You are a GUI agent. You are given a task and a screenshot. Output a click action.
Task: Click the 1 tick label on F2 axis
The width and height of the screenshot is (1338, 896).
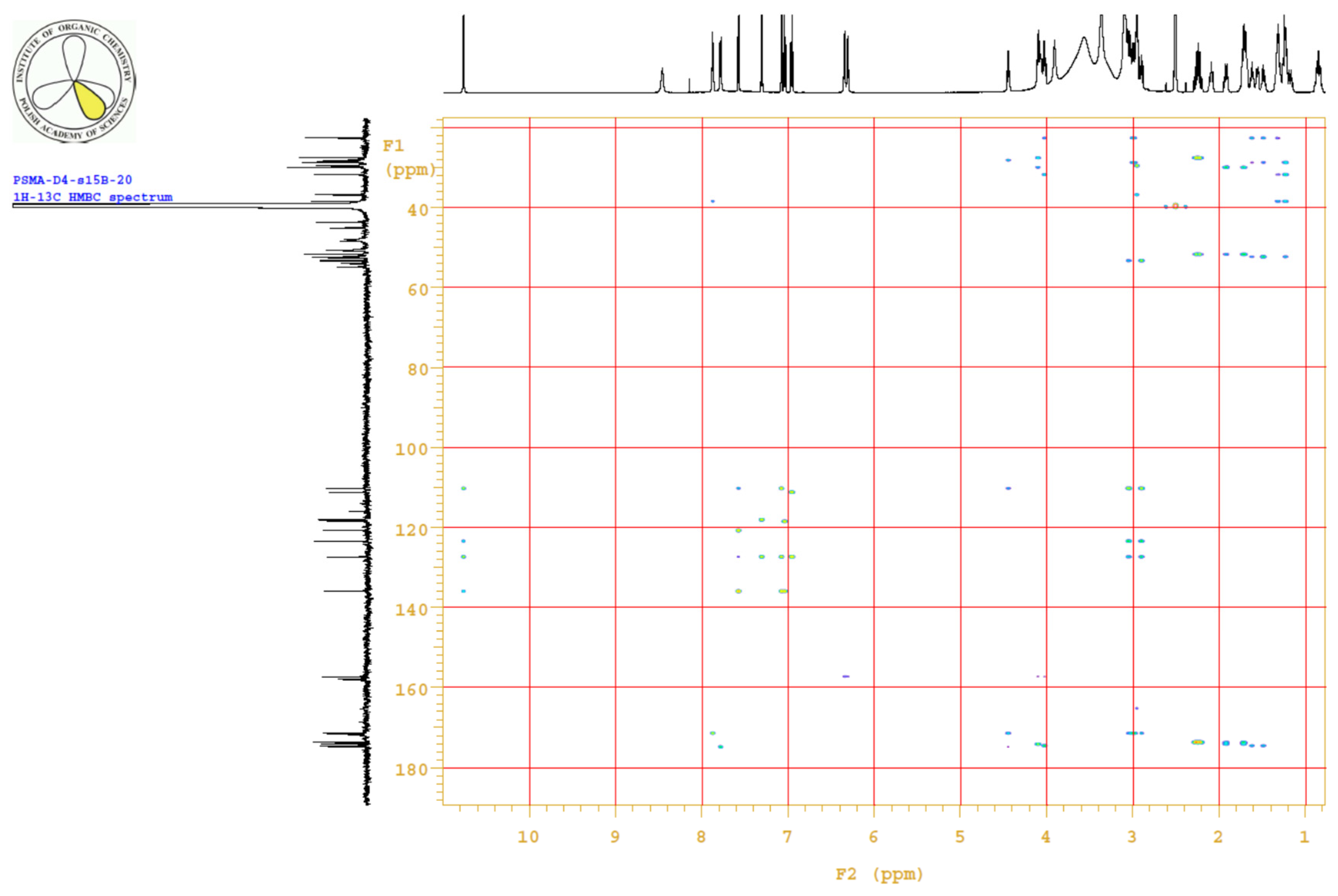[1304, 837]
